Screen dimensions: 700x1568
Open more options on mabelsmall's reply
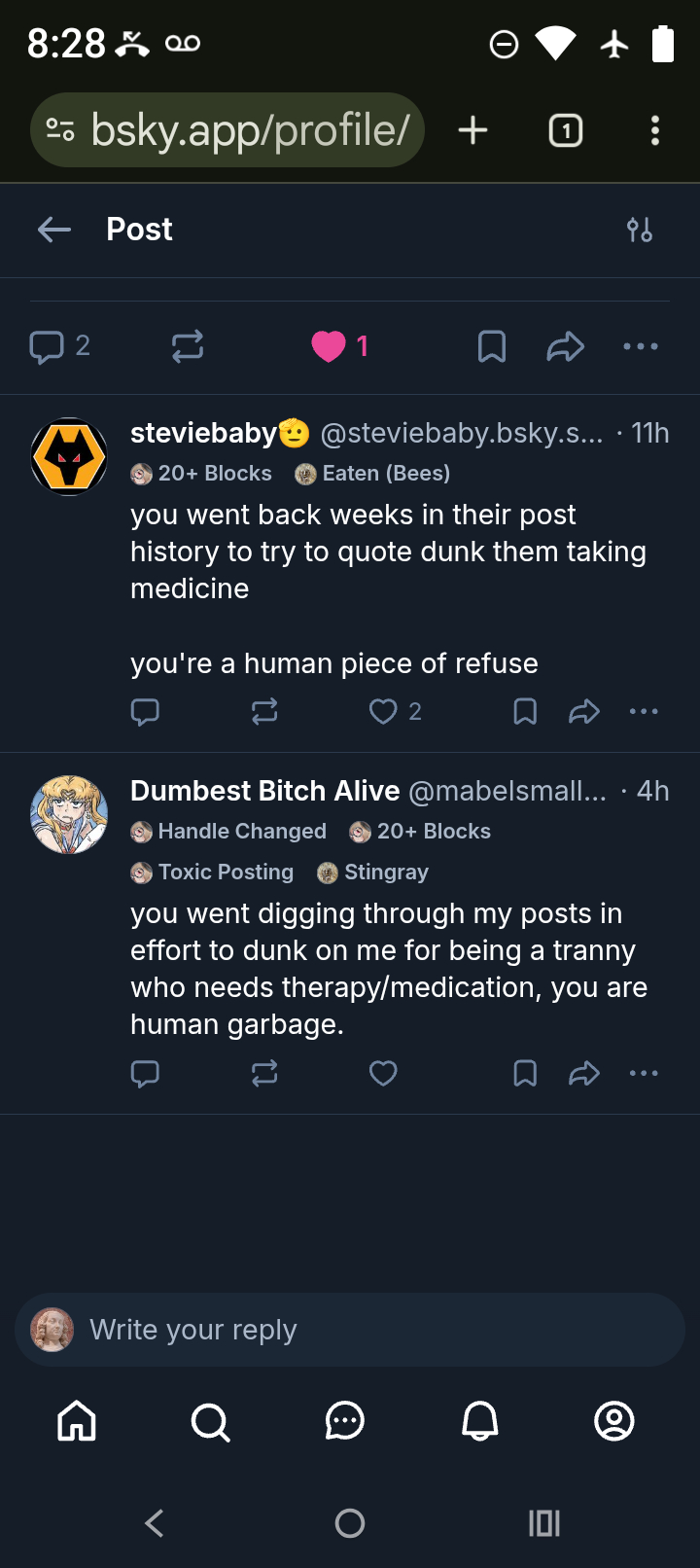644,1073
